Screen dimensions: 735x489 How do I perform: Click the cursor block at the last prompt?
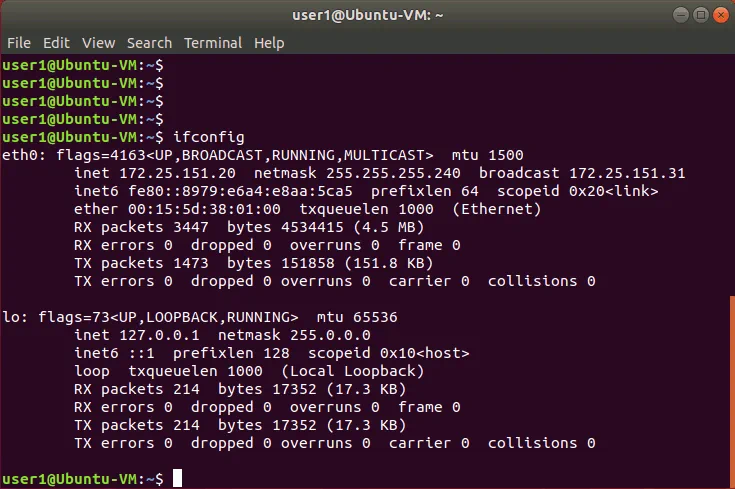click(177, 479)
